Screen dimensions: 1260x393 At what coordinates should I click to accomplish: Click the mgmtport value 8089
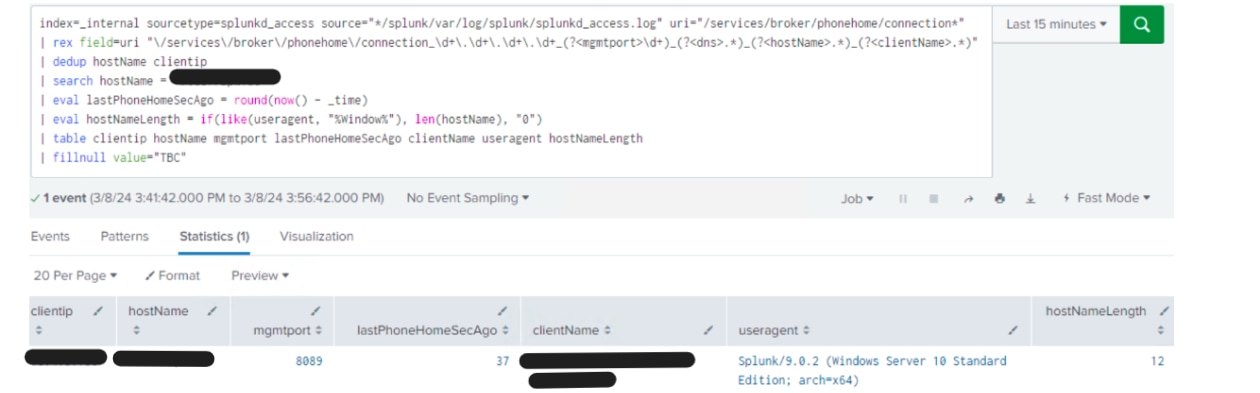coord(309,361)
